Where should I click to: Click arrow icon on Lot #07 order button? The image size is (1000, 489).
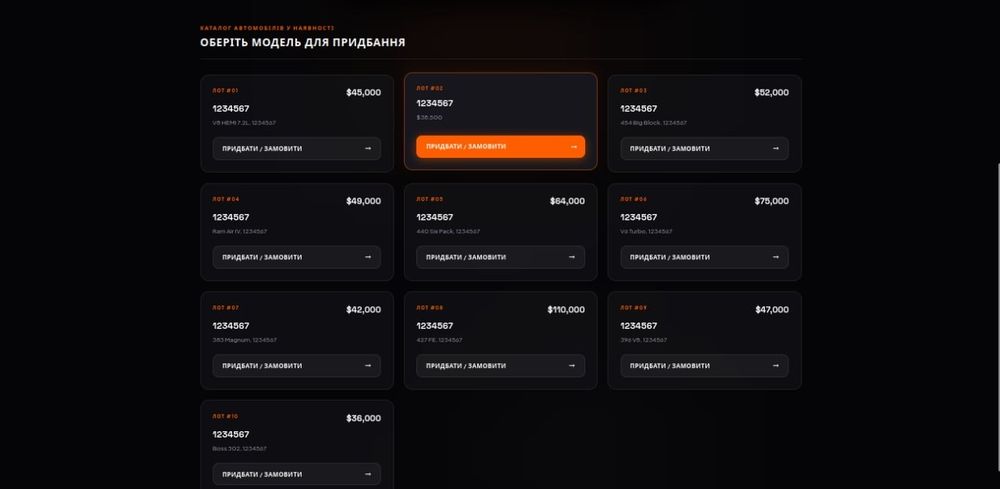point(368,366)
